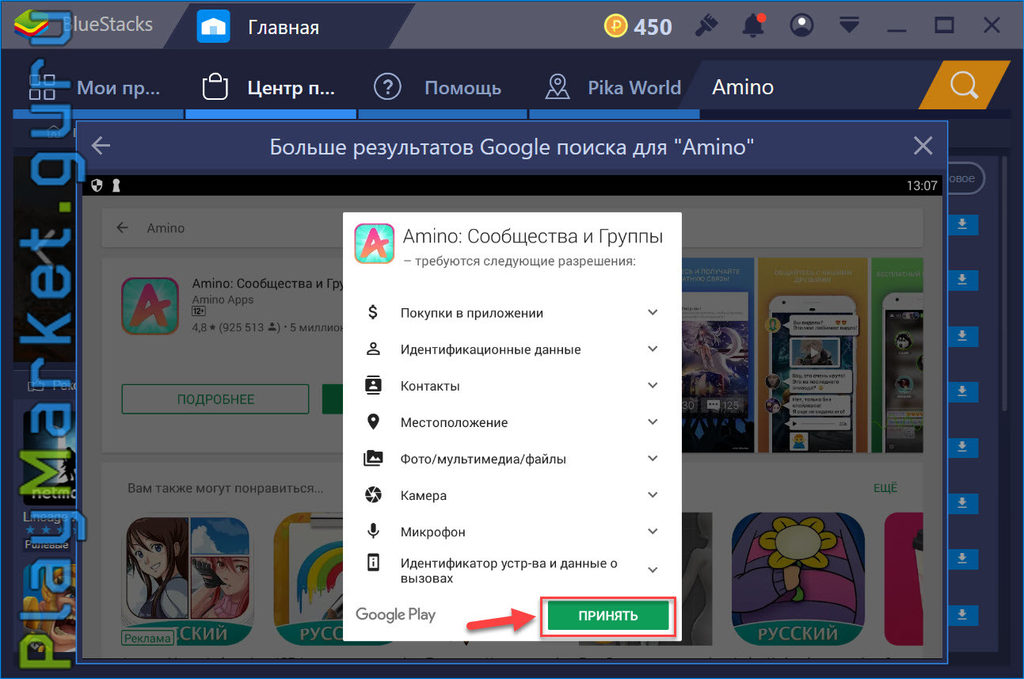Click Amino app icon in permissions dialog
1024x679 pixels.
[374, 244]
